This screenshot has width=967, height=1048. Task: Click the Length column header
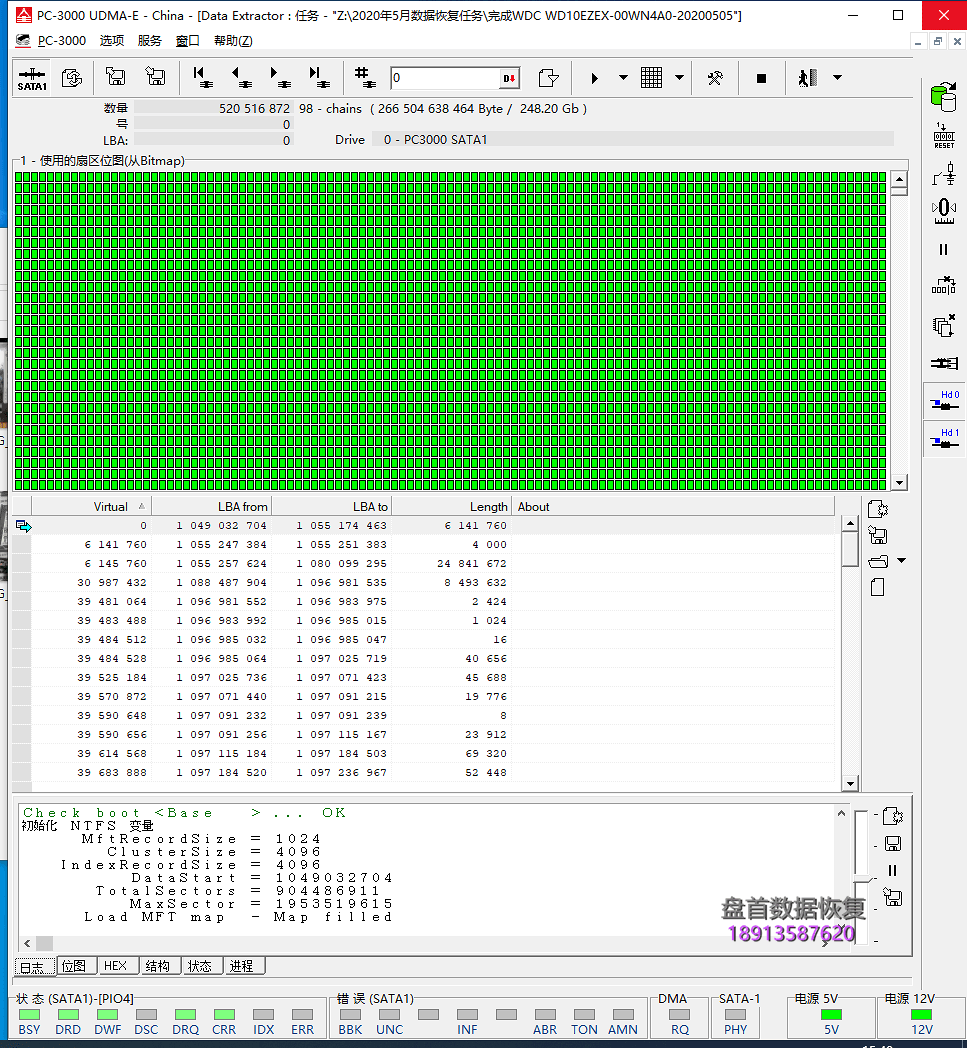point(452,507)
